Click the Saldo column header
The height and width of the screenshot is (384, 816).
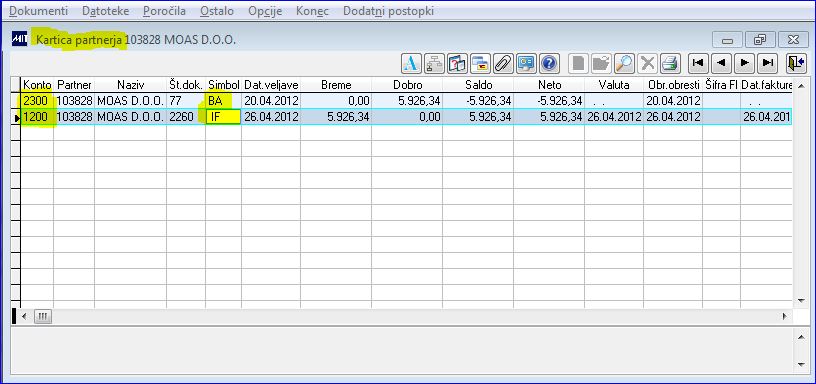click(x=478, y=85)
